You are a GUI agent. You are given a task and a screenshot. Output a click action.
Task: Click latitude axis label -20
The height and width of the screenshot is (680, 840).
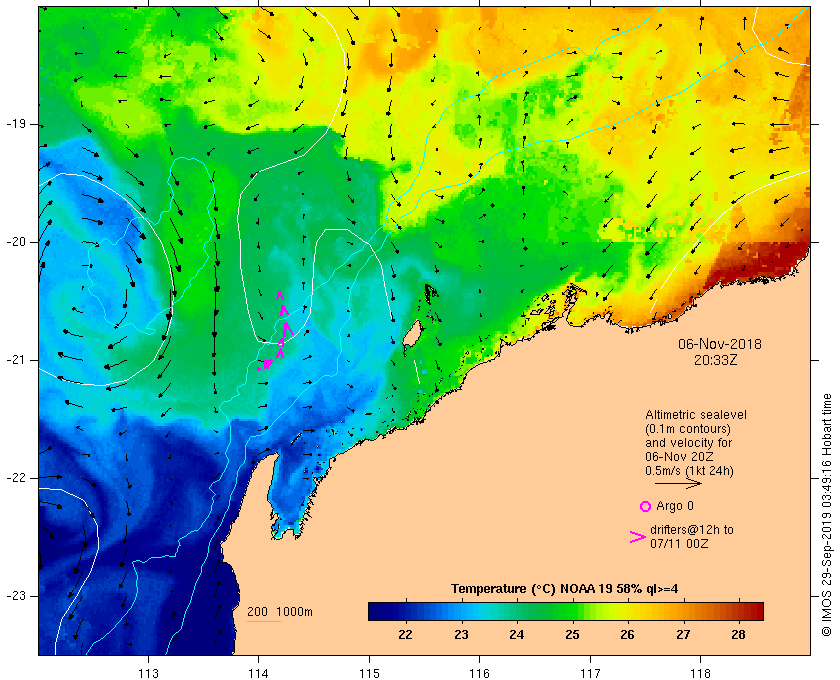[16, 242]
